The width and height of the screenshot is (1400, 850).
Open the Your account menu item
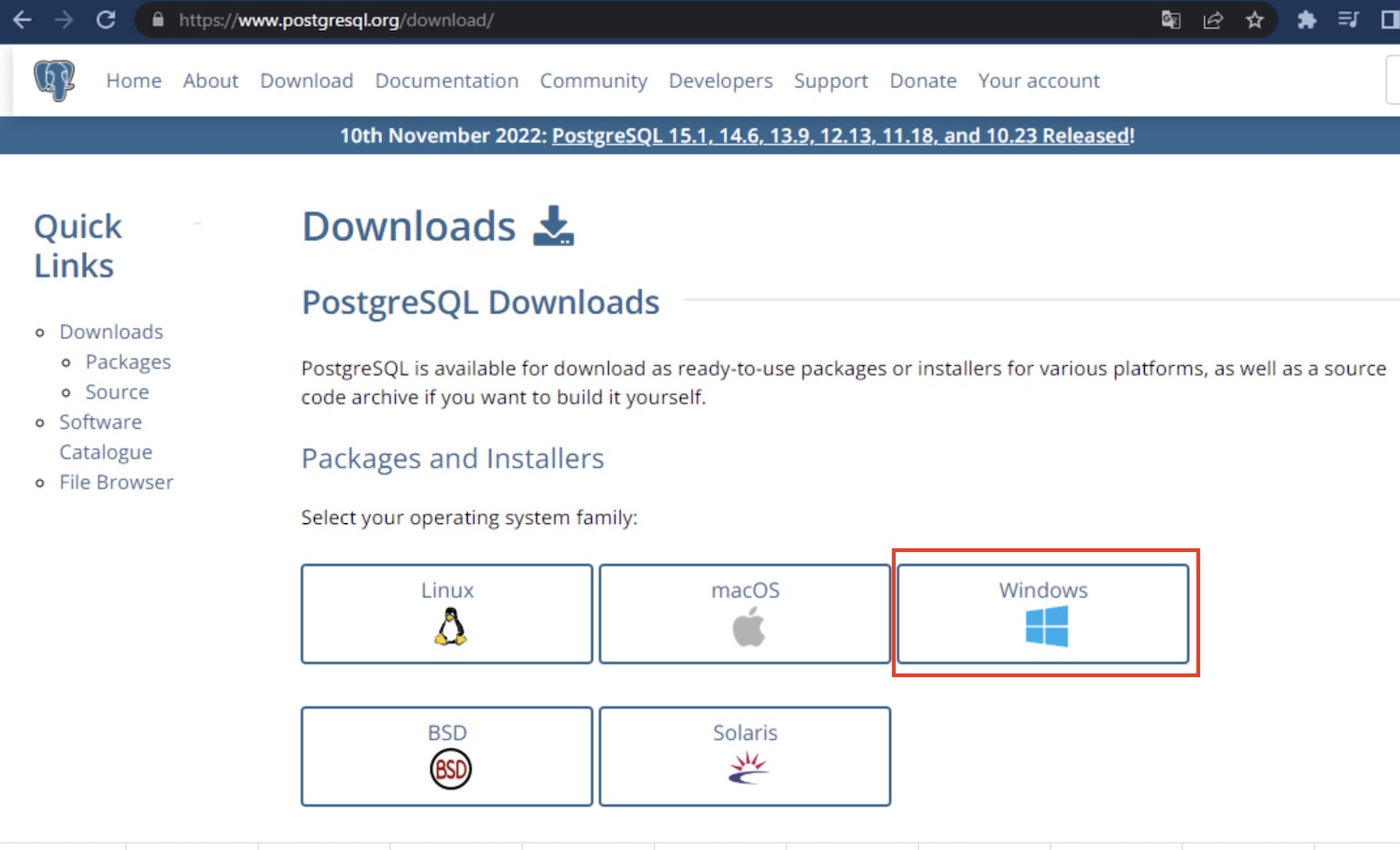point(1039,80)
